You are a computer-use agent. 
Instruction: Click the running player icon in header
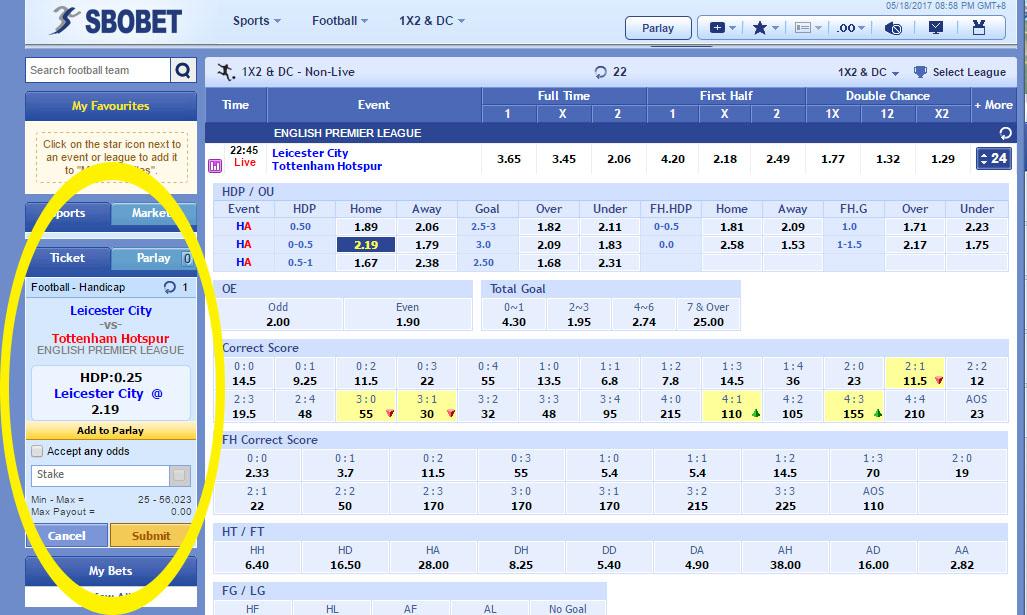[226, 71]
